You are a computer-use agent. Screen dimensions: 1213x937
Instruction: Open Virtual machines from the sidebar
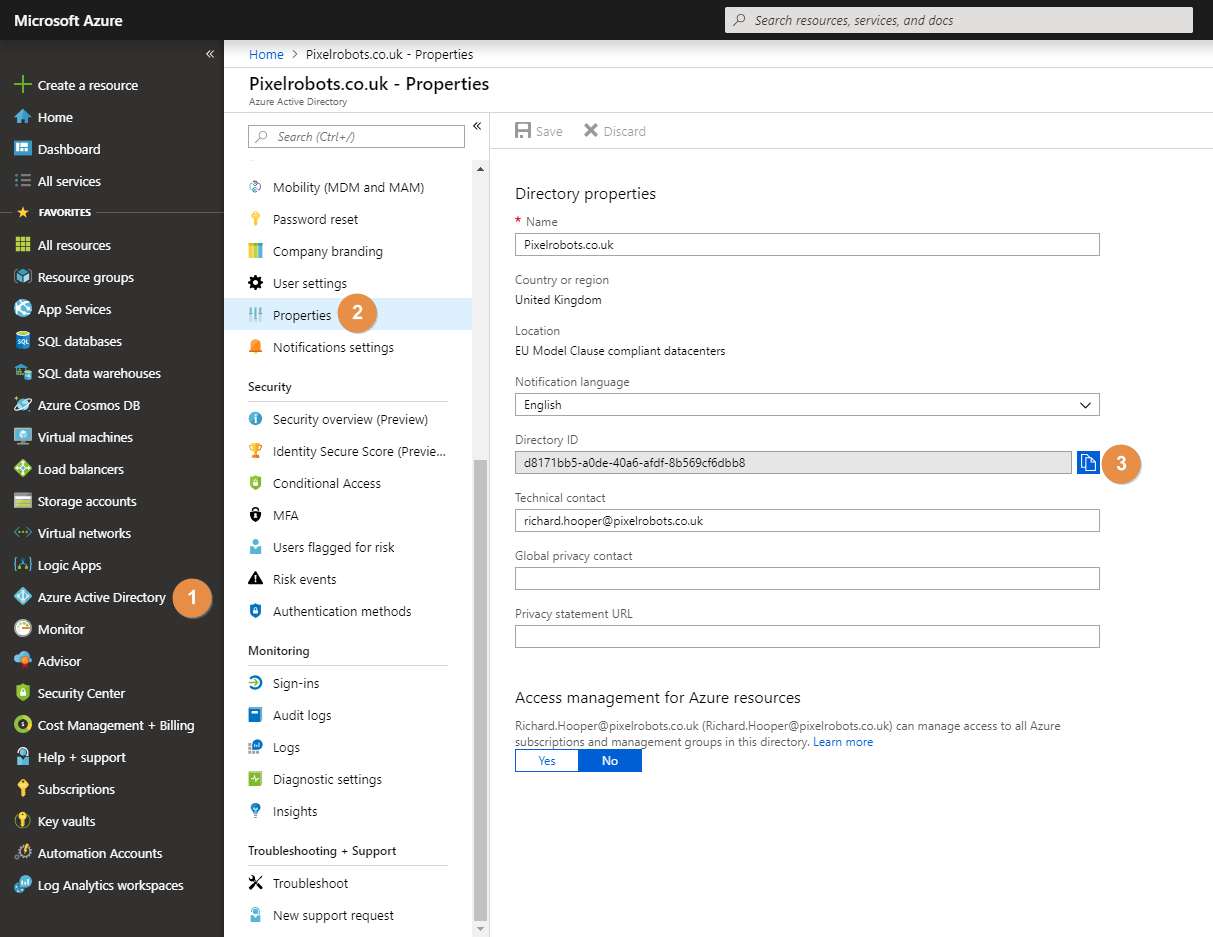[x=86, y=436]
